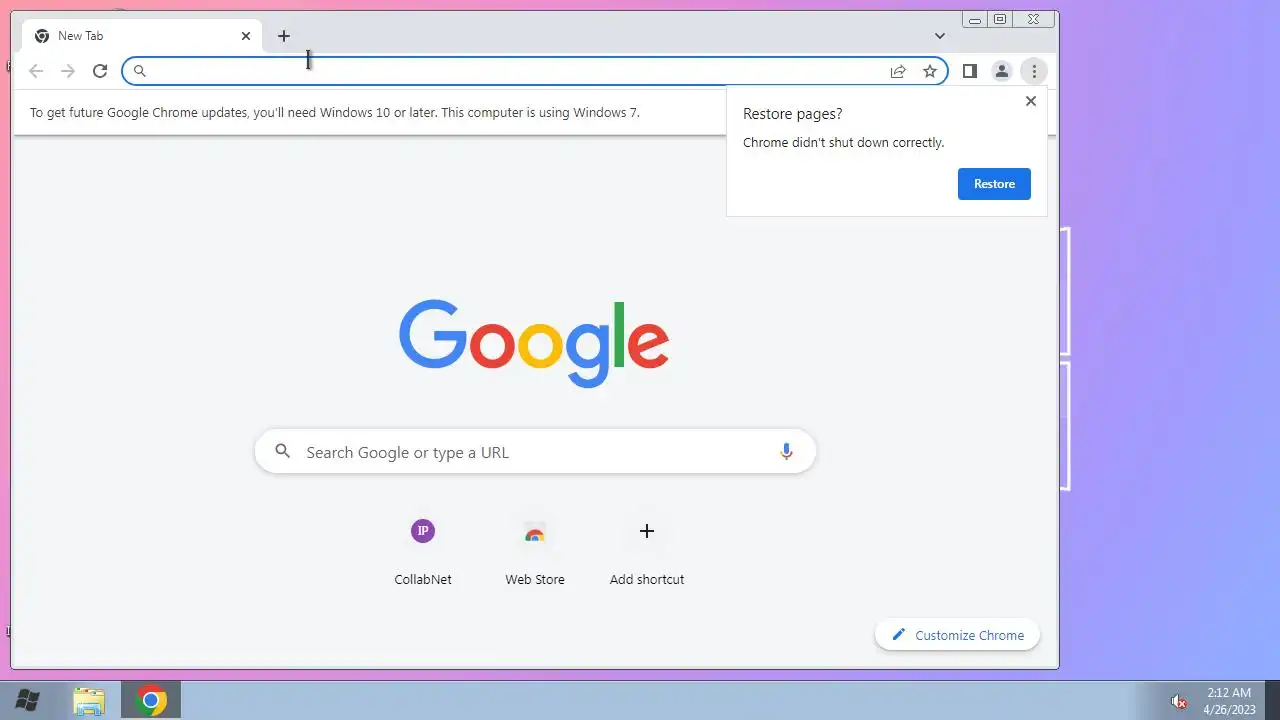Go back using the back arrow
The width and height of the screenshot is (1280, 720).
36,71
